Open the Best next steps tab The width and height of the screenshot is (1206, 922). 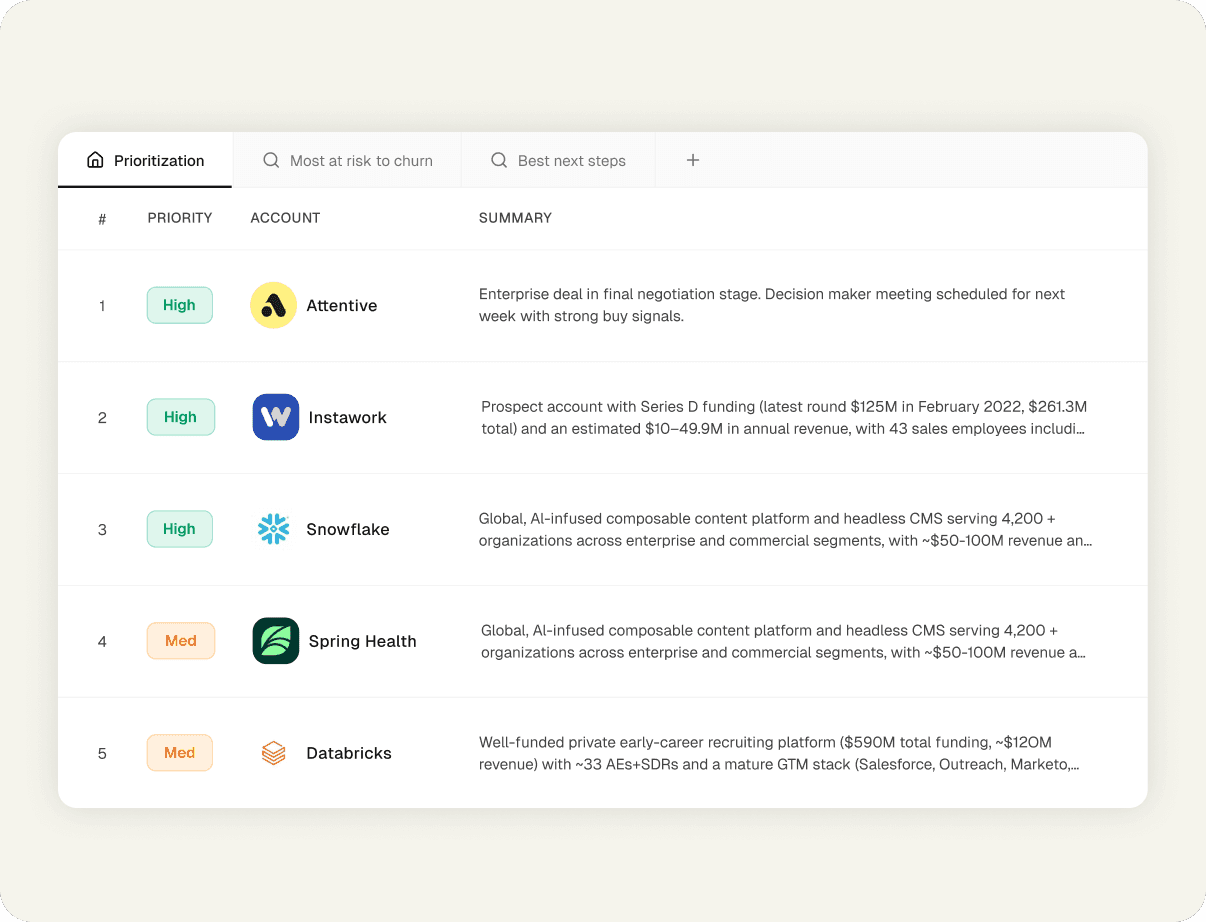tap(558, 160)
